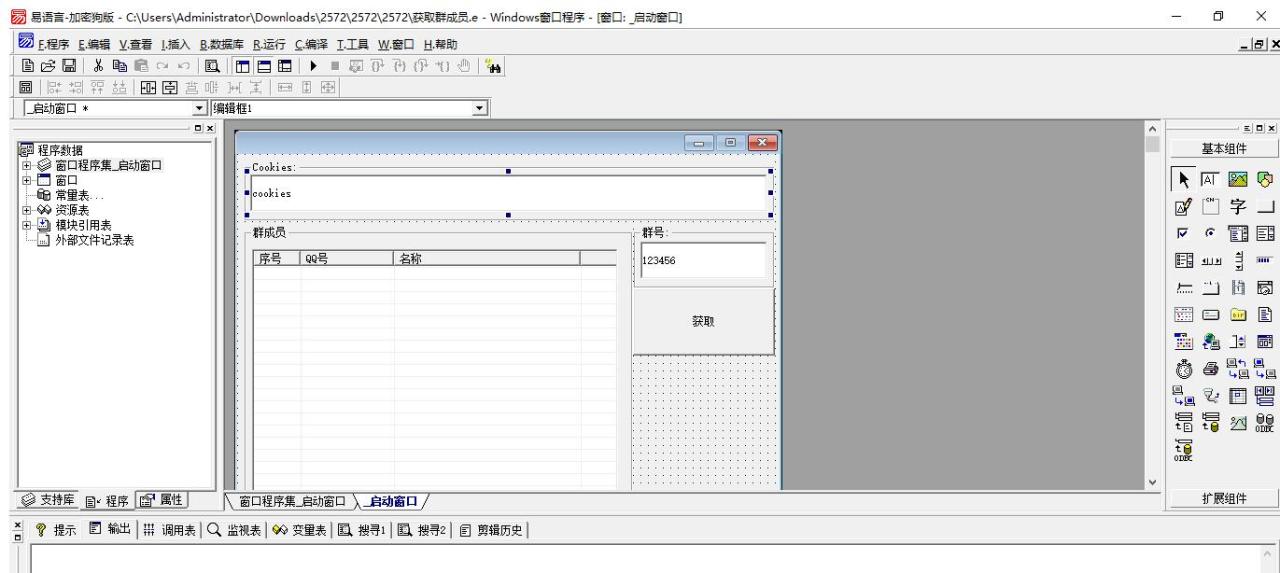Screen dimensions: 1280x573
Task: Select the group box component
Action: 1211,207
